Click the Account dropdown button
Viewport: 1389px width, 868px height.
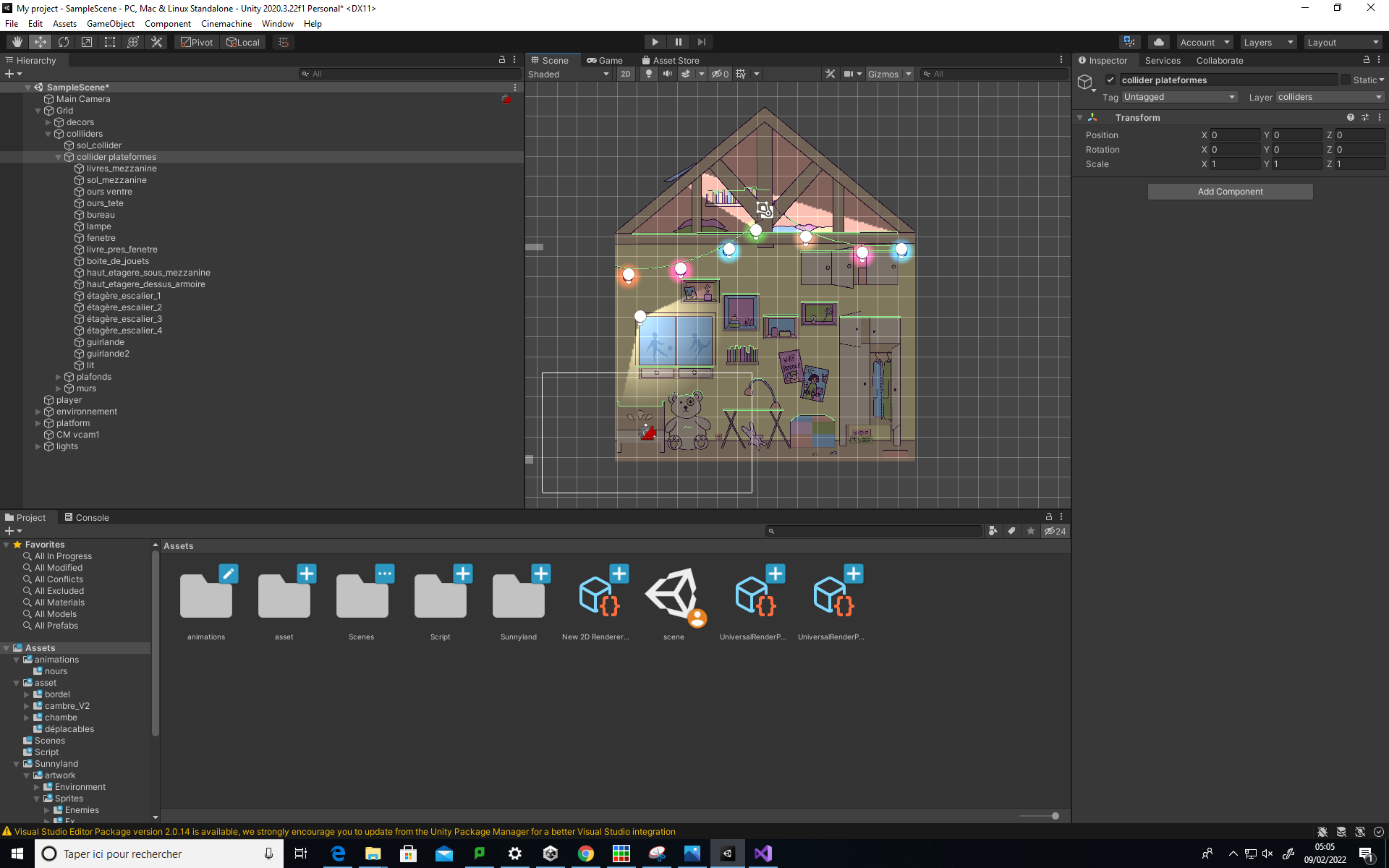1205,42
